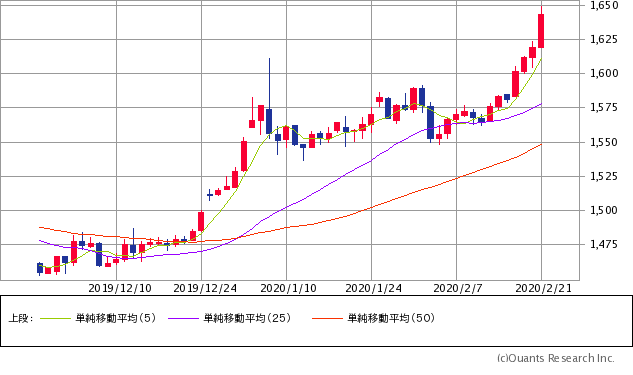Click the 2020/1/24 date label
Image resolution: width=633 pixels, height=375 pixels.
[x=373, y=288]
